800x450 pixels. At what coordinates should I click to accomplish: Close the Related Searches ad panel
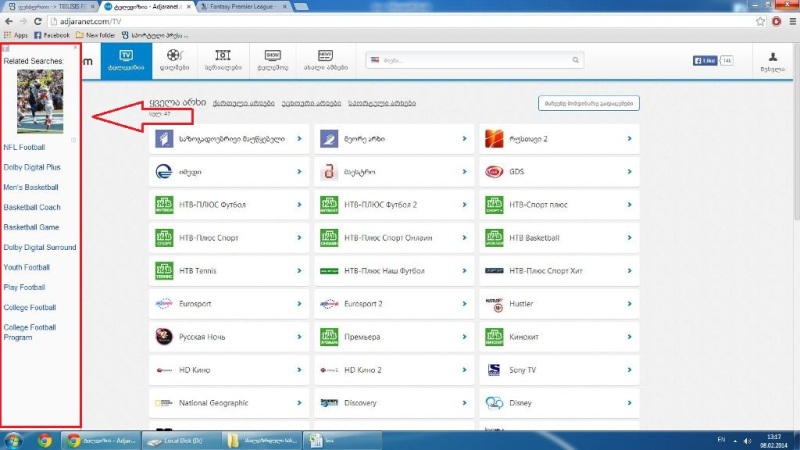pos(75,47)
